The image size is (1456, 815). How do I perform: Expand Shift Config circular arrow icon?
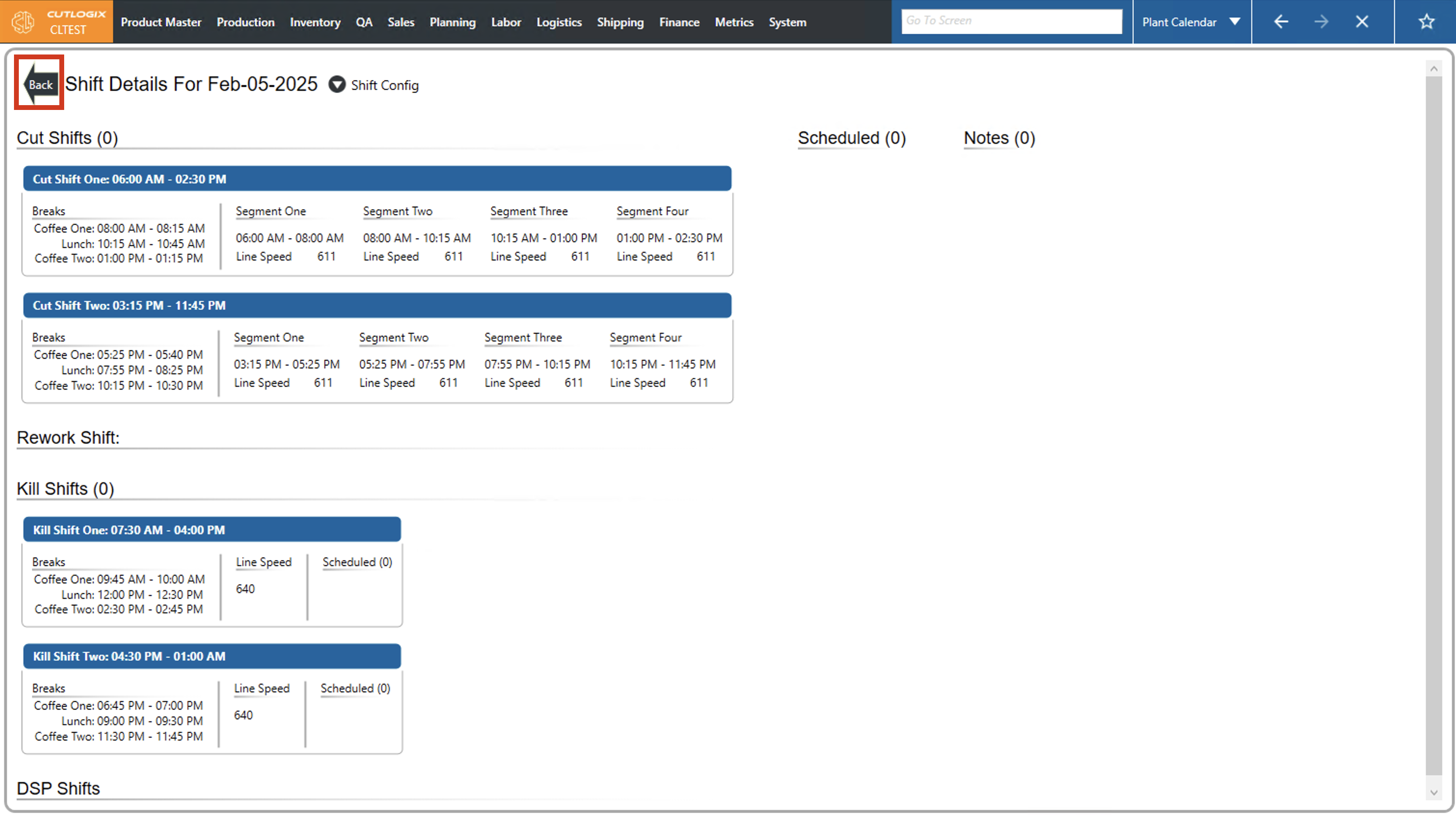[x=337, y=84]
